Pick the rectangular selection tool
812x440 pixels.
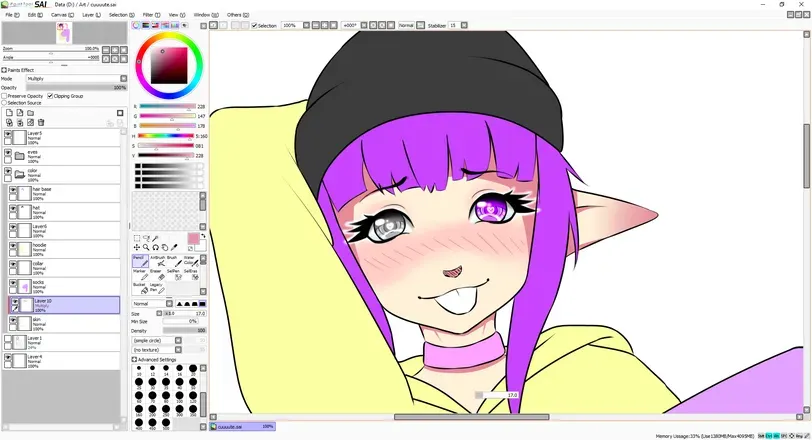tap(137, 238)
